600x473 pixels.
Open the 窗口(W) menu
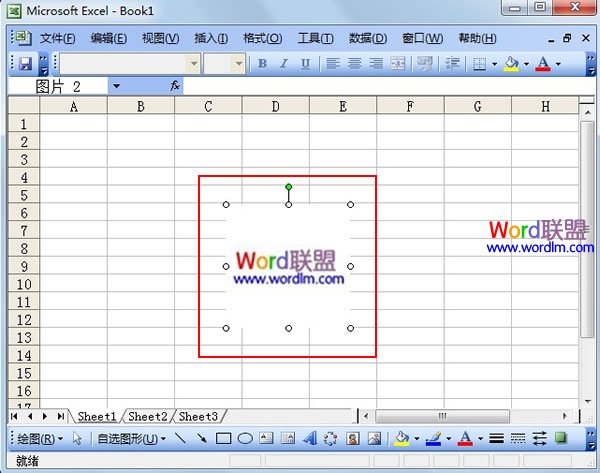coord(422,38)
